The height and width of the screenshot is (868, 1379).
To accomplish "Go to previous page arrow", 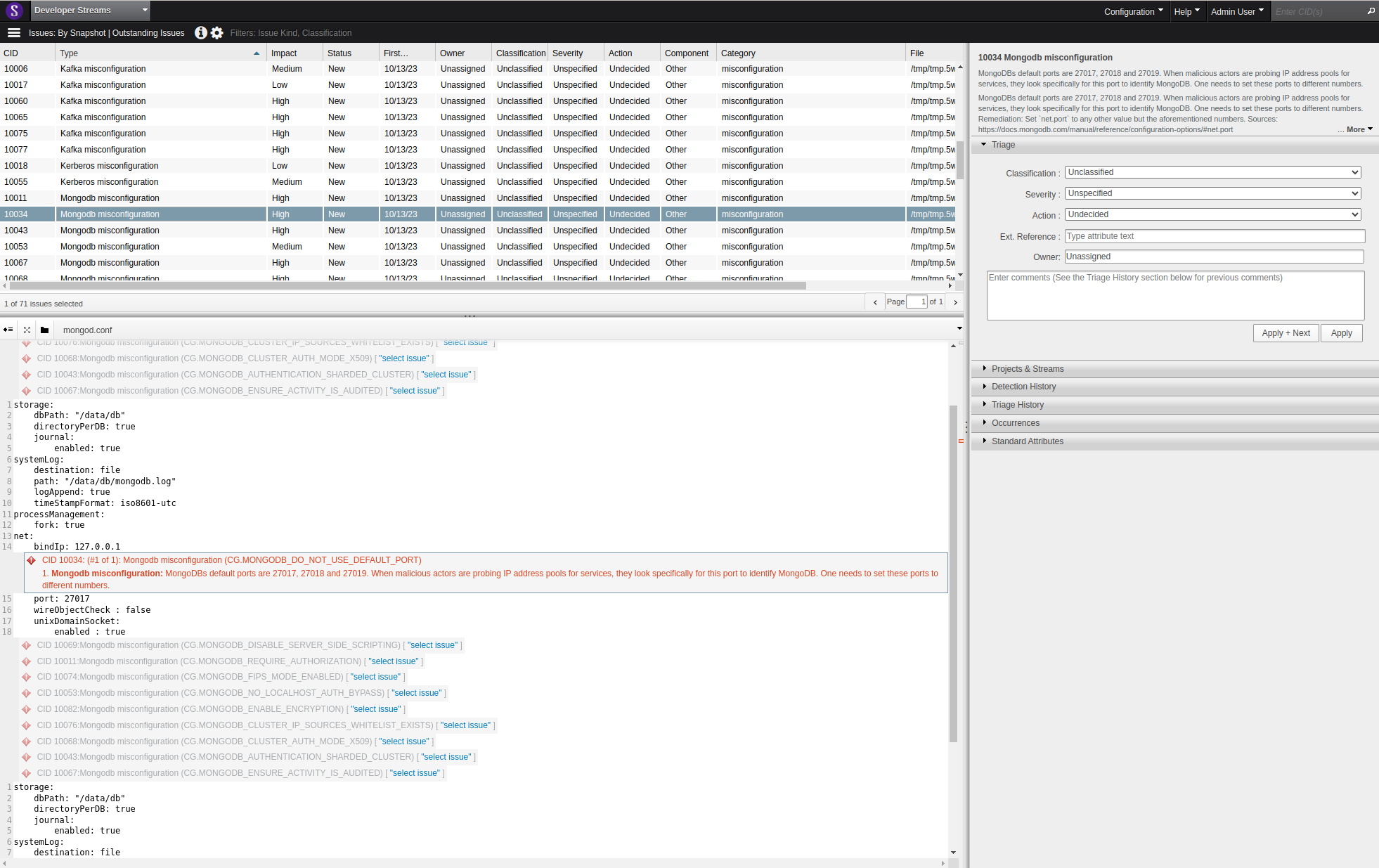I will point(875,302).
